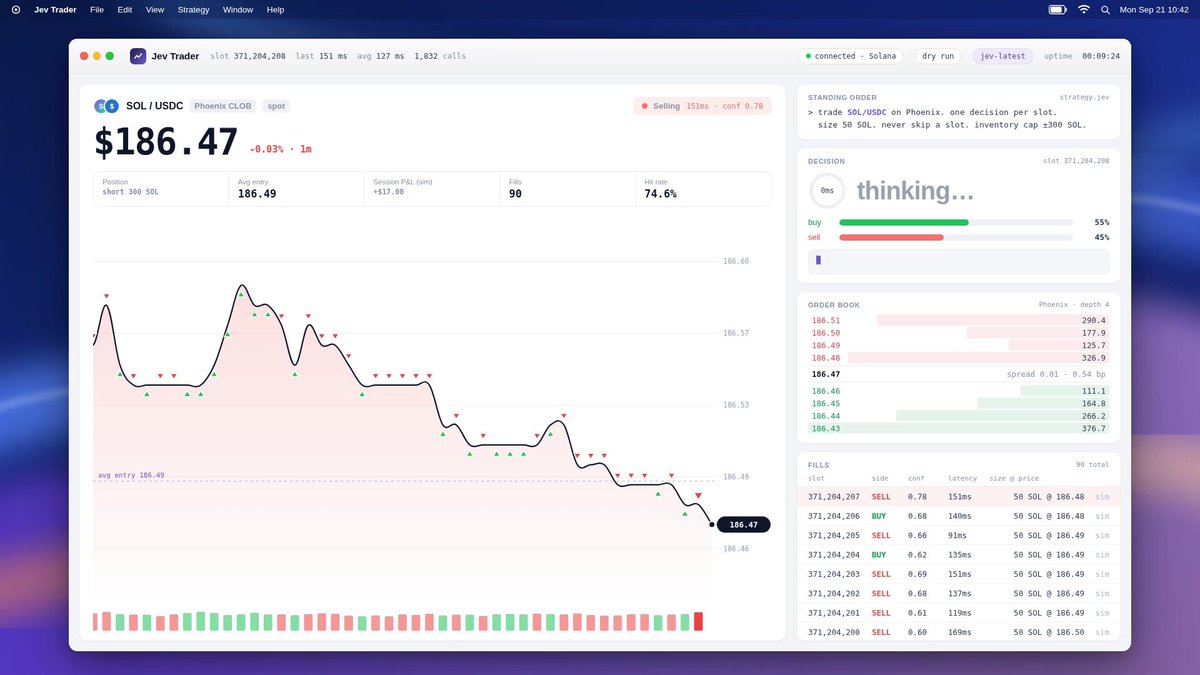Image resolution: width=1200 pixels, height=675 pixels.
Task: Select the fill row for slot 371,204,206
Action: point(958,516)
